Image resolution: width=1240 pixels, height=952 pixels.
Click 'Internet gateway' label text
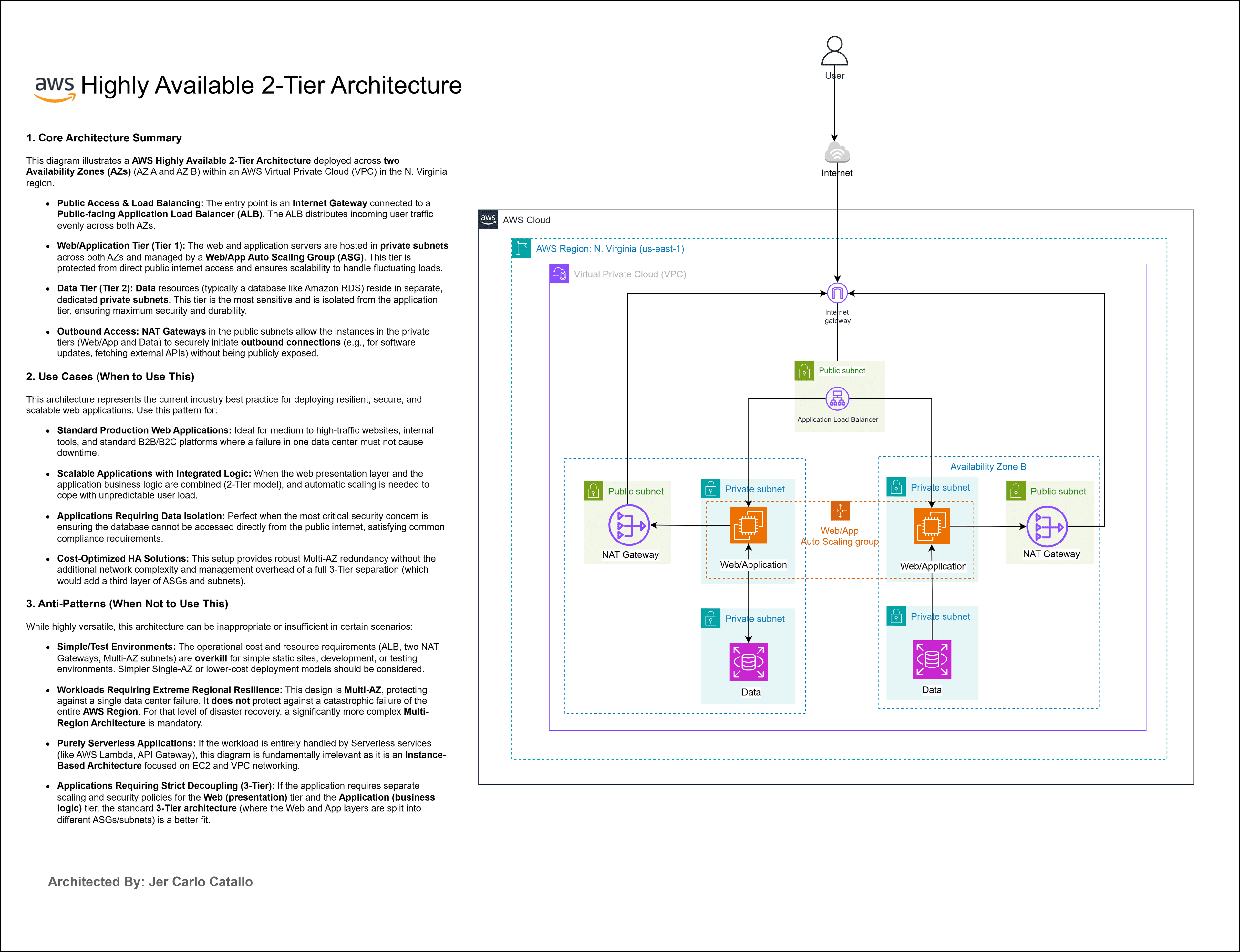tap(837, 316)
